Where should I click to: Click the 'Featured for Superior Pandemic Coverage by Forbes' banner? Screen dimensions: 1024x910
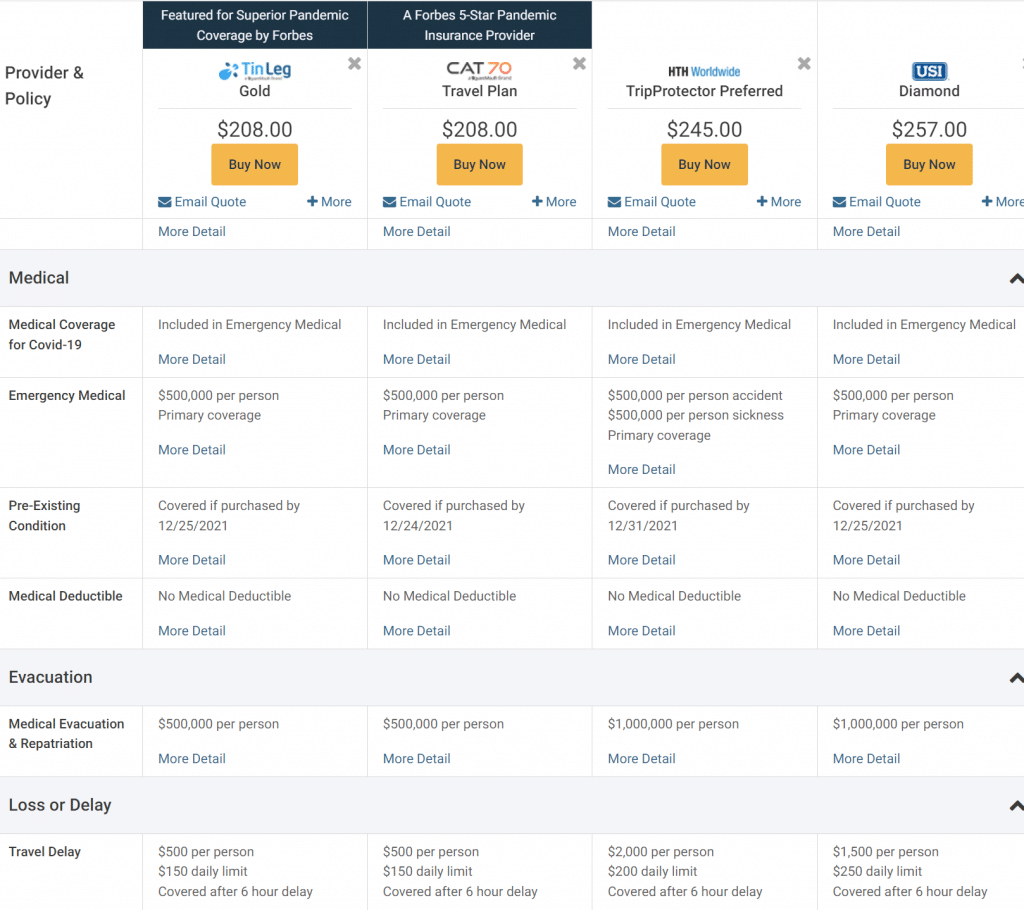coord(255,25)
